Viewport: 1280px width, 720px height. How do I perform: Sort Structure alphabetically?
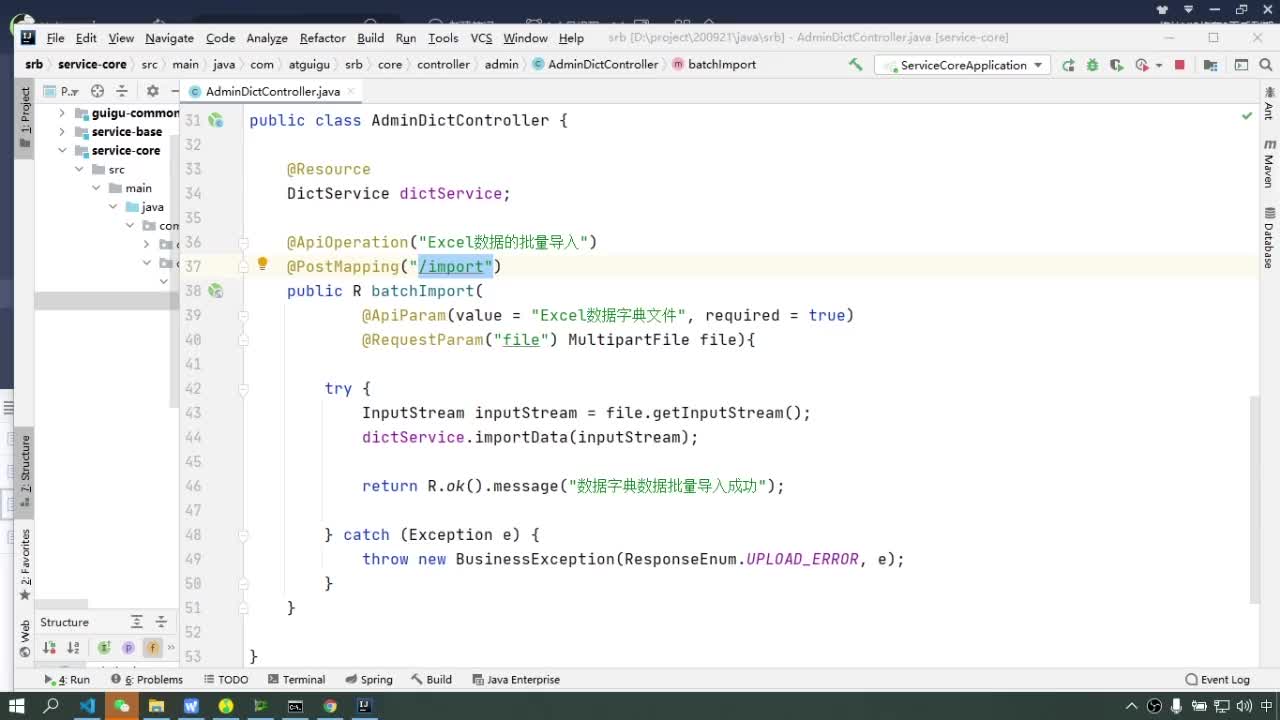[x=75, y=648]
